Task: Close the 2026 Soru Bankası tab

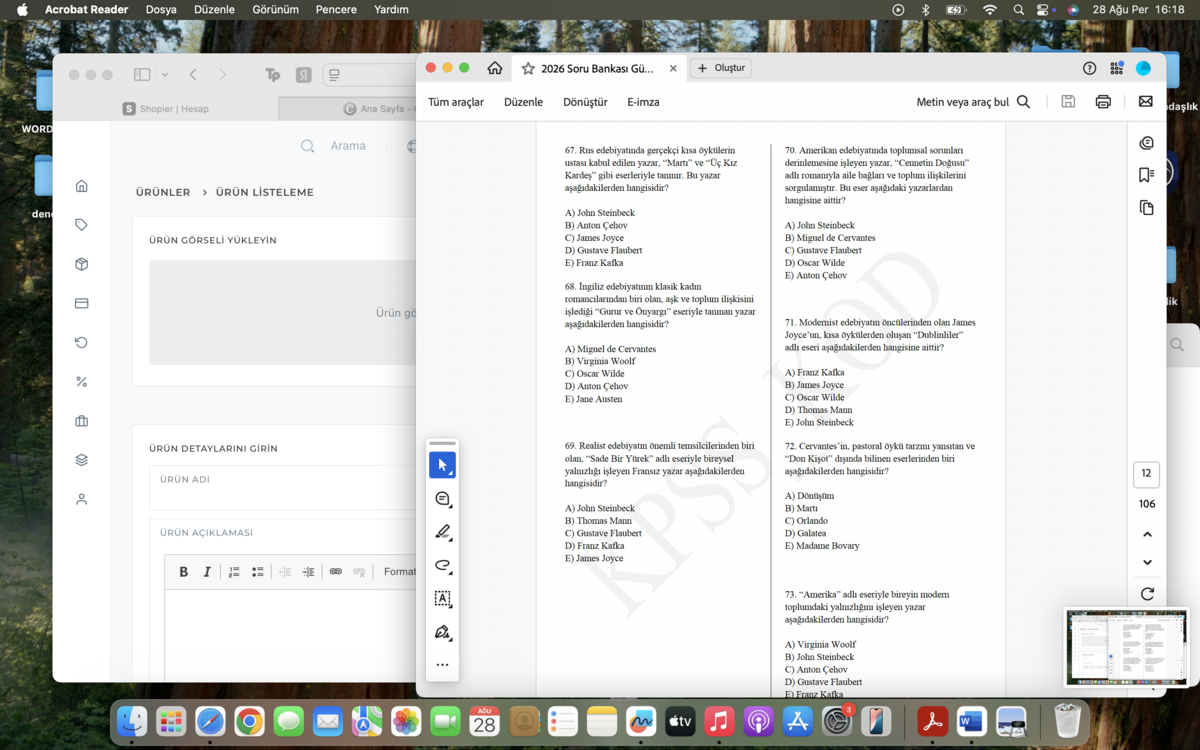Action: pos(673,68)
